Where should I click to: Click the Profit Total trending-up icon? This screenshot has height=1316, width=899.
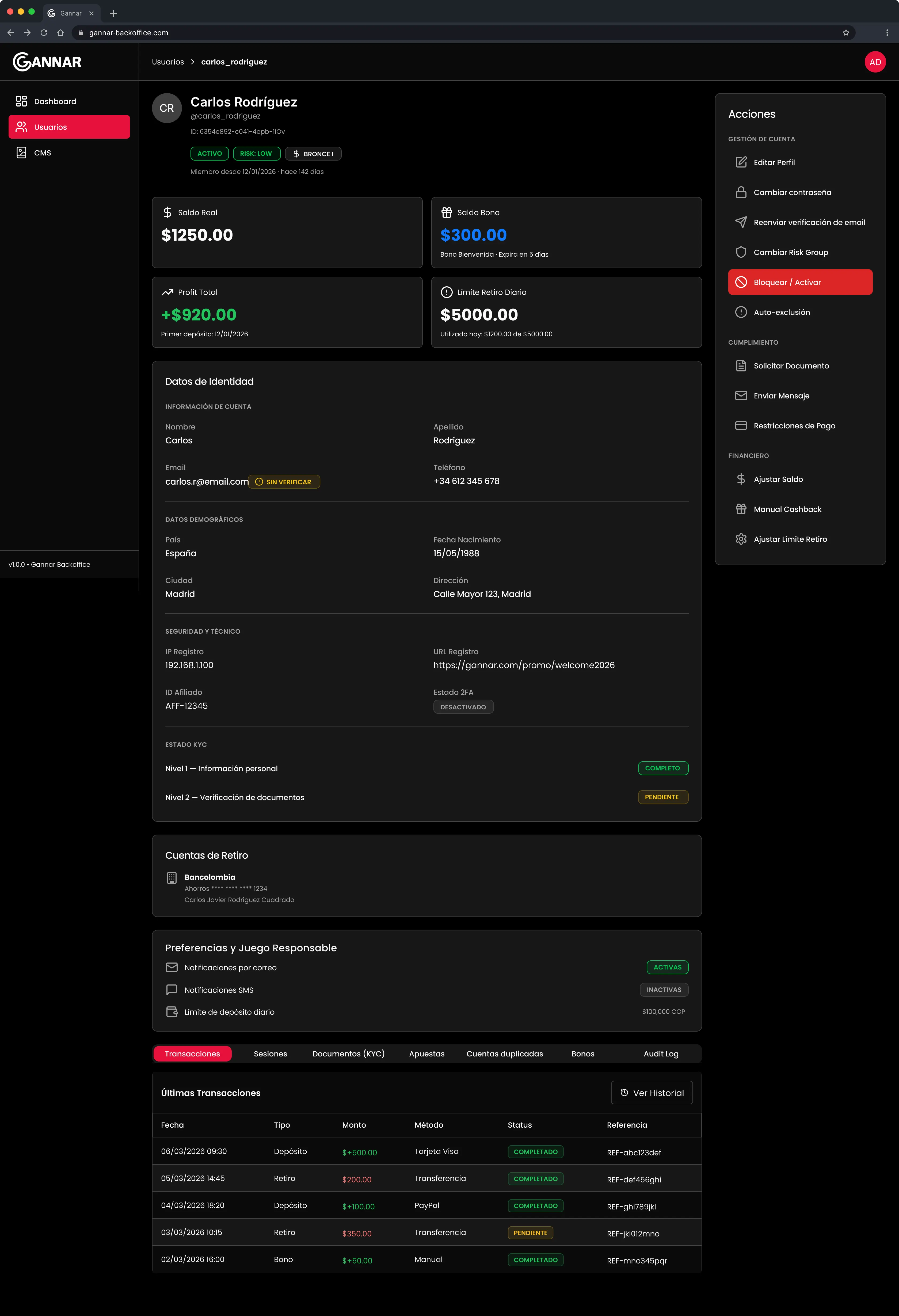(x=167, y=293)
